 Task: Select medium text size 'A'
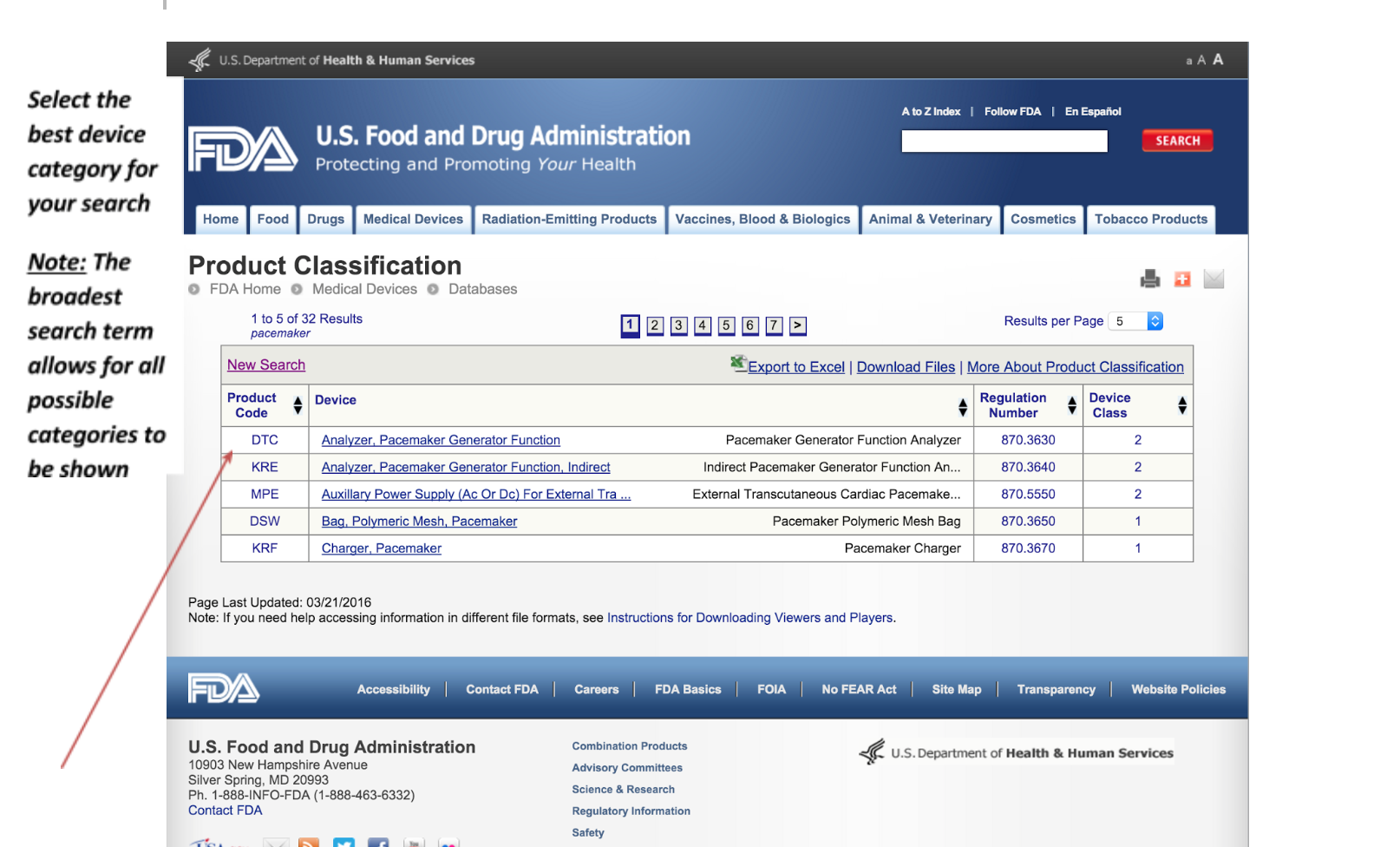point(1201,60)
